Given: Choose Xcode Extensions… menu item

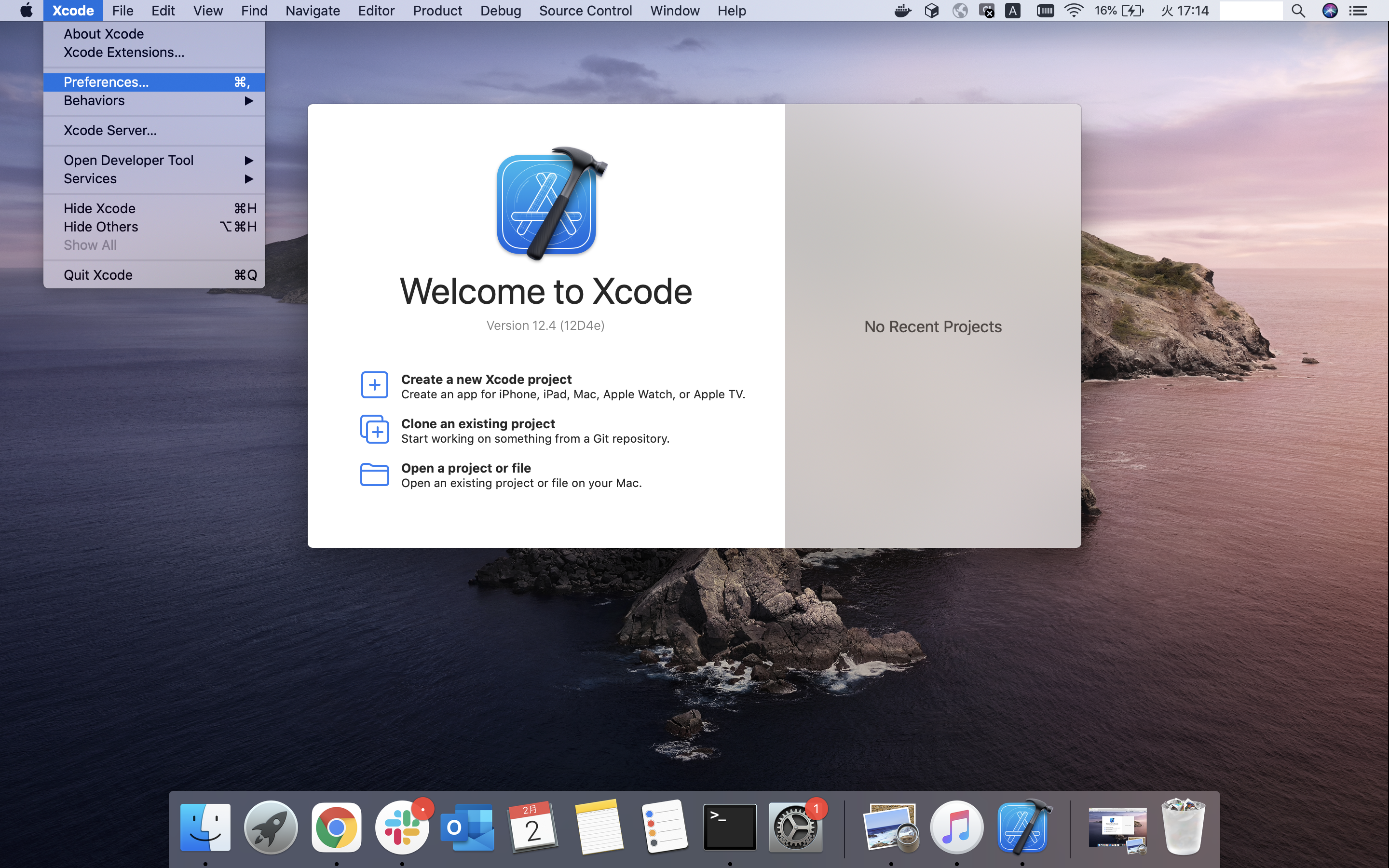Looking at the screenshot, I should [x=154, y=52].
